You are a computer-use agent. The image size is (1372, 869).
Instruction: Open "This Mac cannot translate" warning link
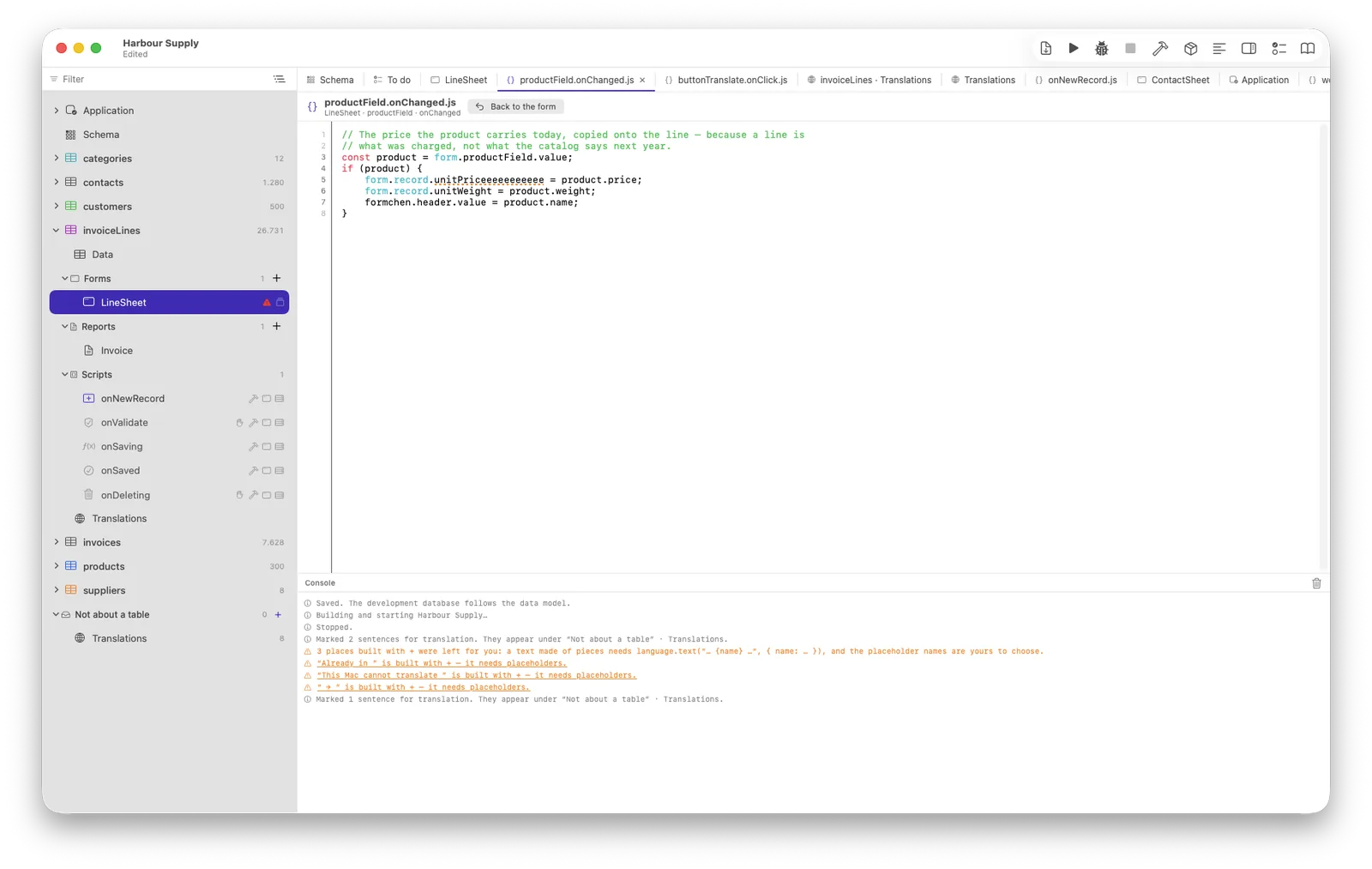coord(477,675)
